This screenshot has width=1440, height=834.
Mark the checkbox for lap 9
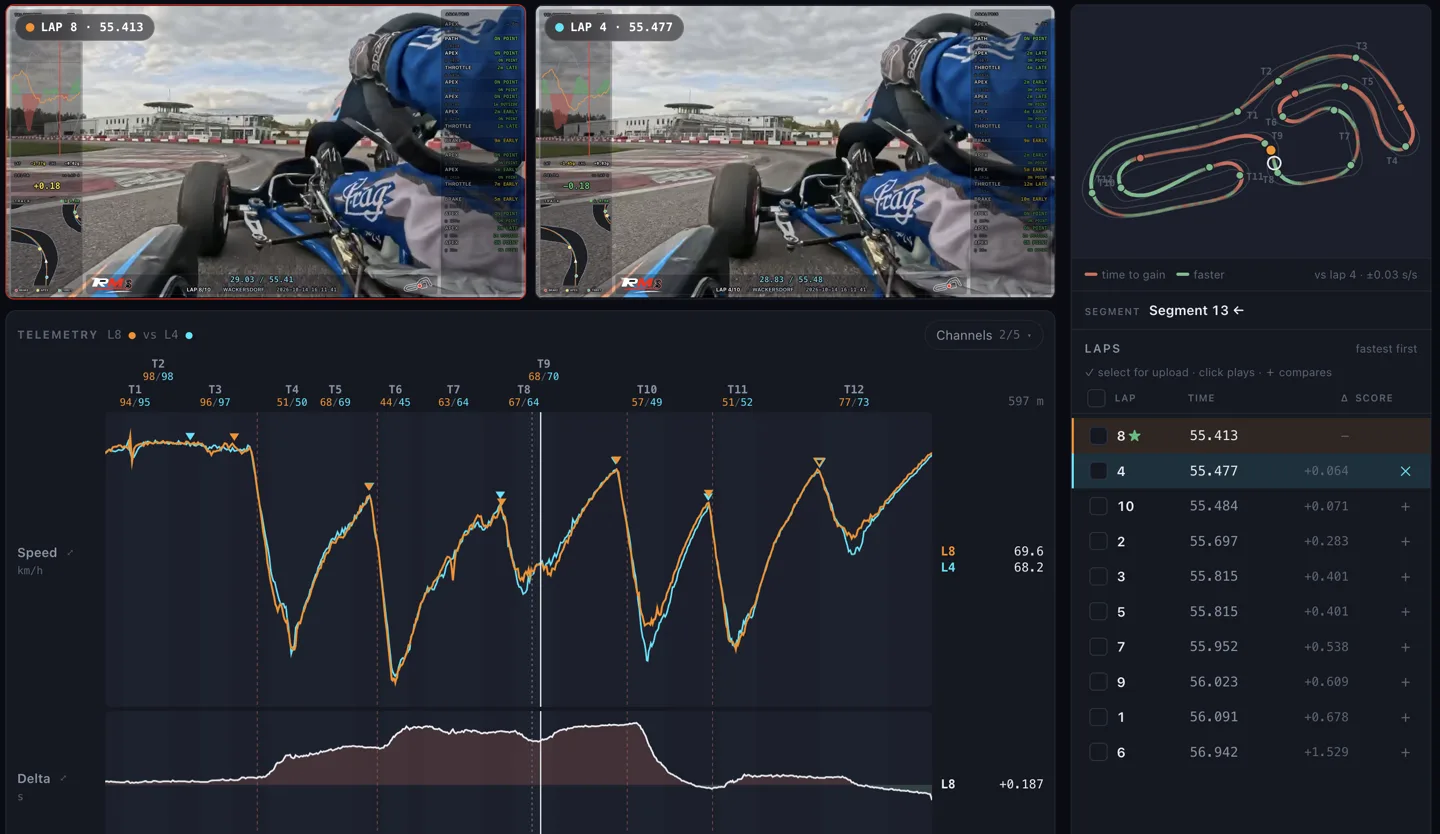1098,682
